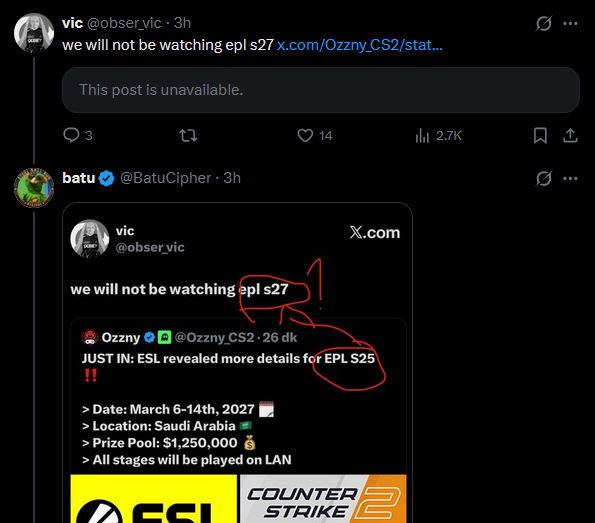Click batu's frog profile avatar
Screen dimensions: 595x523
[x=34, y=187]
